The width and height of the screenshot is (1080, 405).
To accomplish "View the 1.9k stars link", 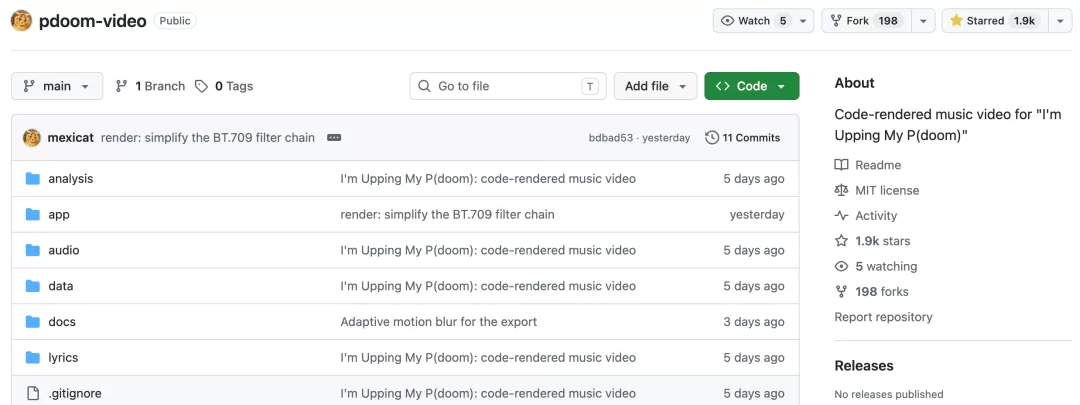I will tap(873, 242).
